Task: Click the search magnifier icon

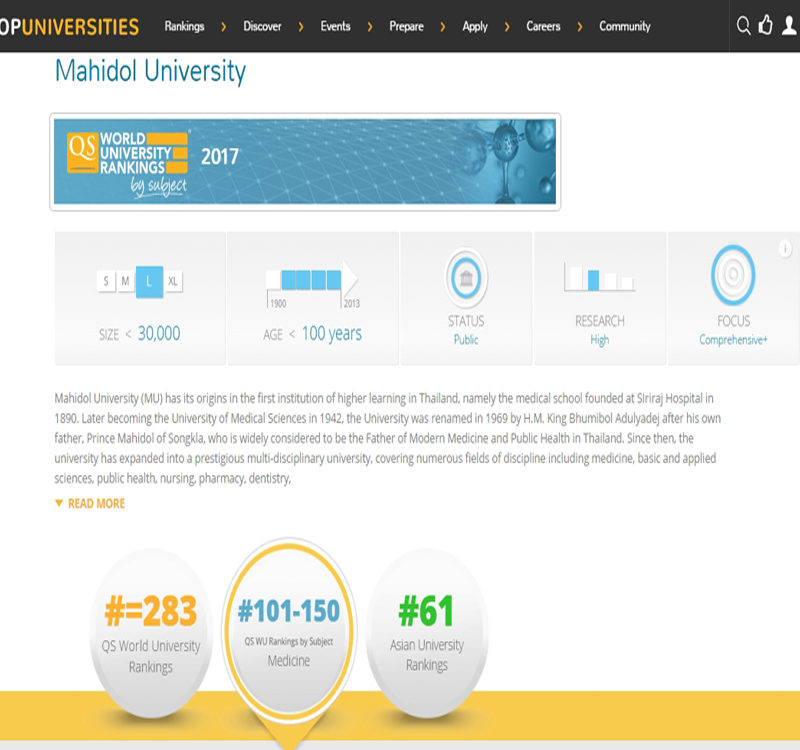Action: point(743,26)
